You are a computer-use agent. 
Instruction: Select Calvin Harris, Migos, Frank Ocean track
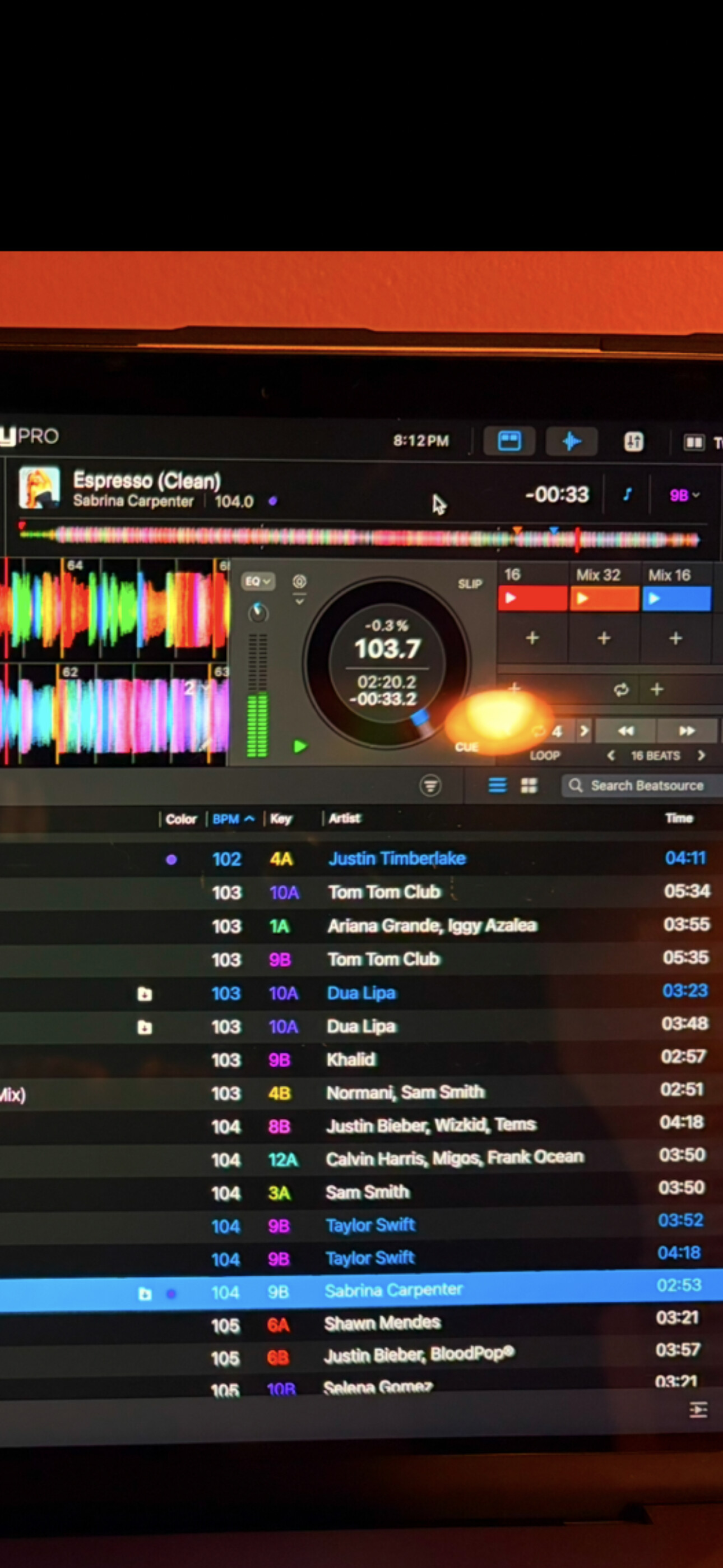coord(361,1159)
